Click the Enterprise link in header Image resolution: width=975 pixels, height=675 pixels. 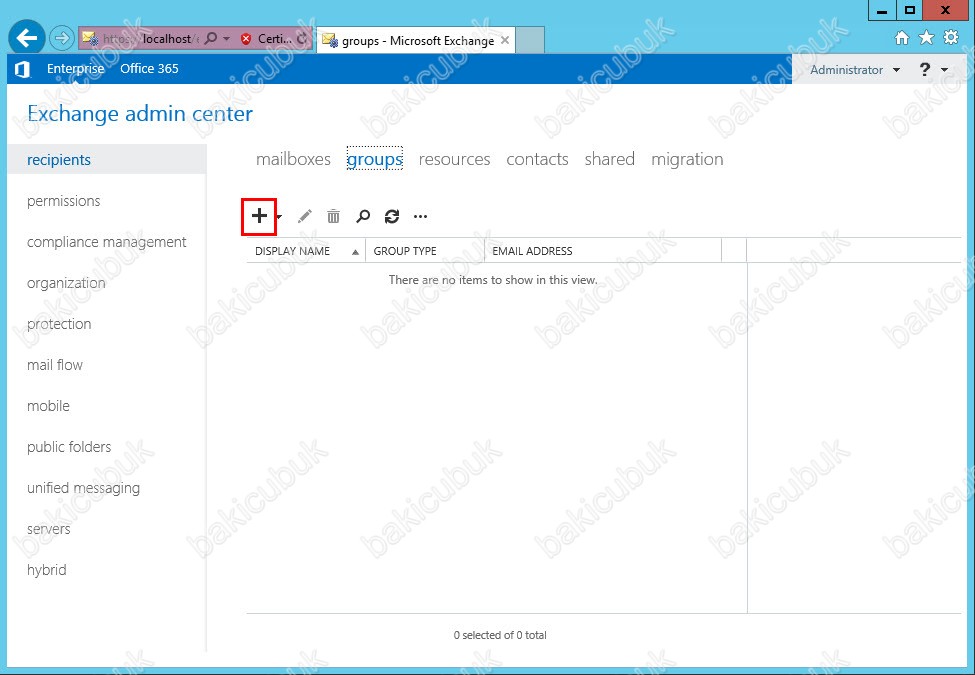pos(76,68)
